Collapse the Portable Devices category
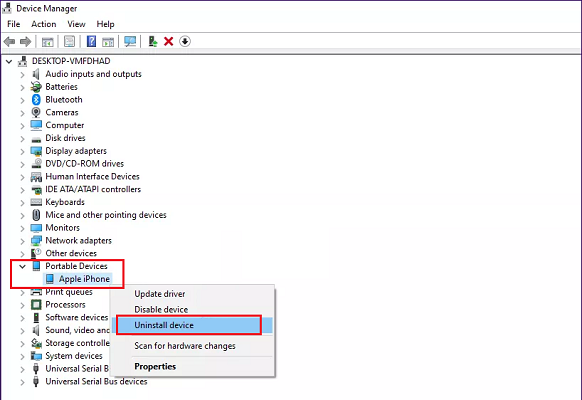This screenshot has width=582, height=400. [x=22, y=266]
